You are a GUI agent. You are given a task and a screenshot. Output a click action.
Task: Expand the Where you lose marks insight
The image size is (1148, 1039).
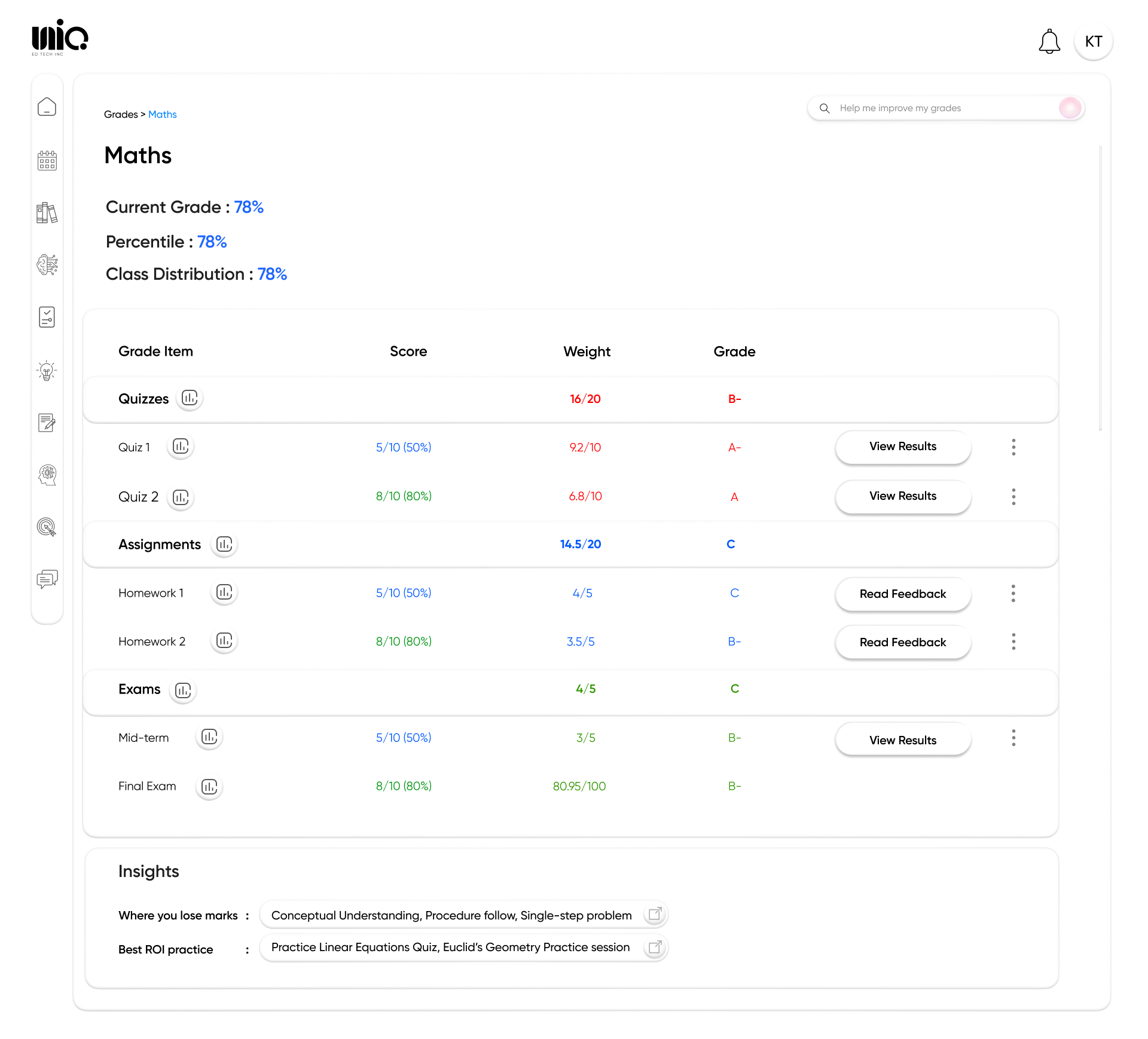[655, 914]
